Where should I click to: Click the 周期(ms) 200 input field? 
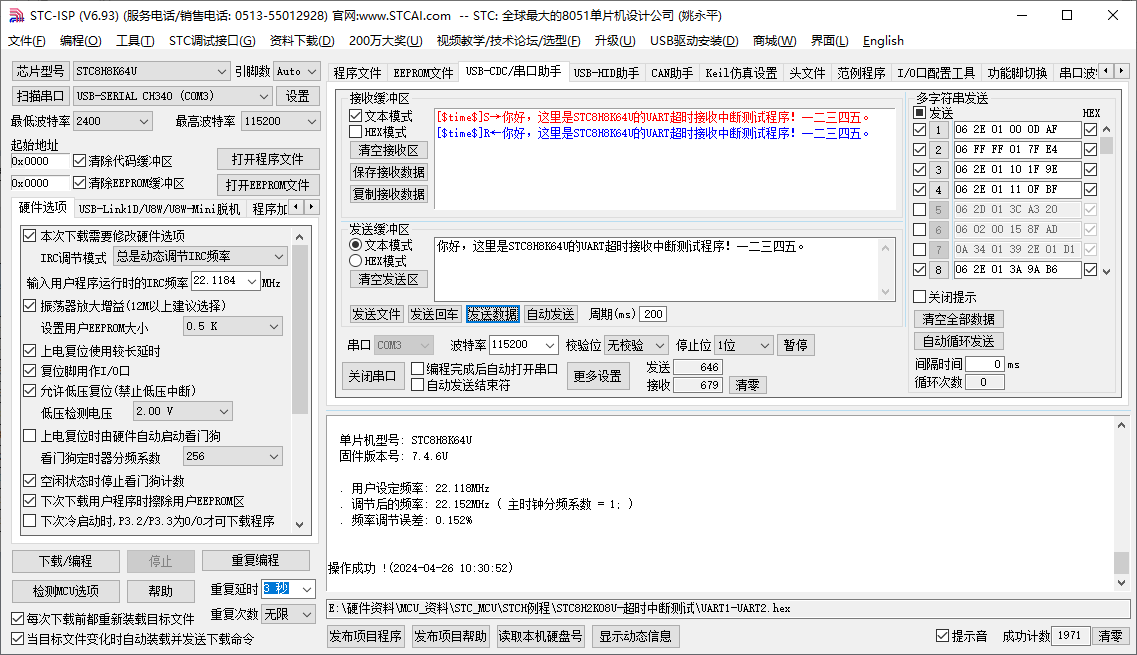coord(653,314)
